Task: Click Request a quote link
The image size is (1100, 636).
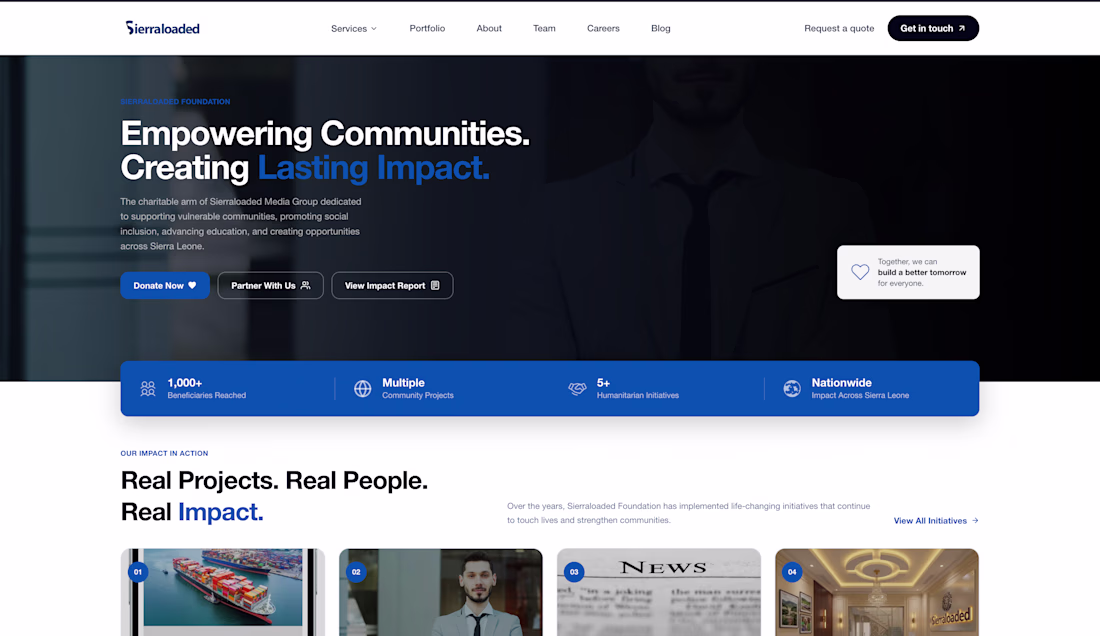Action: pos(839,28)
